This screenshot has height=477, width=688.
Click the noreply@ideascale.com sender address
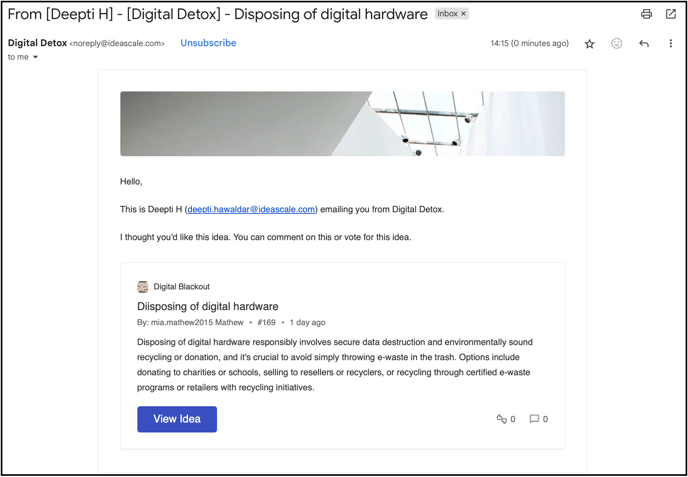tap(117, 43)
